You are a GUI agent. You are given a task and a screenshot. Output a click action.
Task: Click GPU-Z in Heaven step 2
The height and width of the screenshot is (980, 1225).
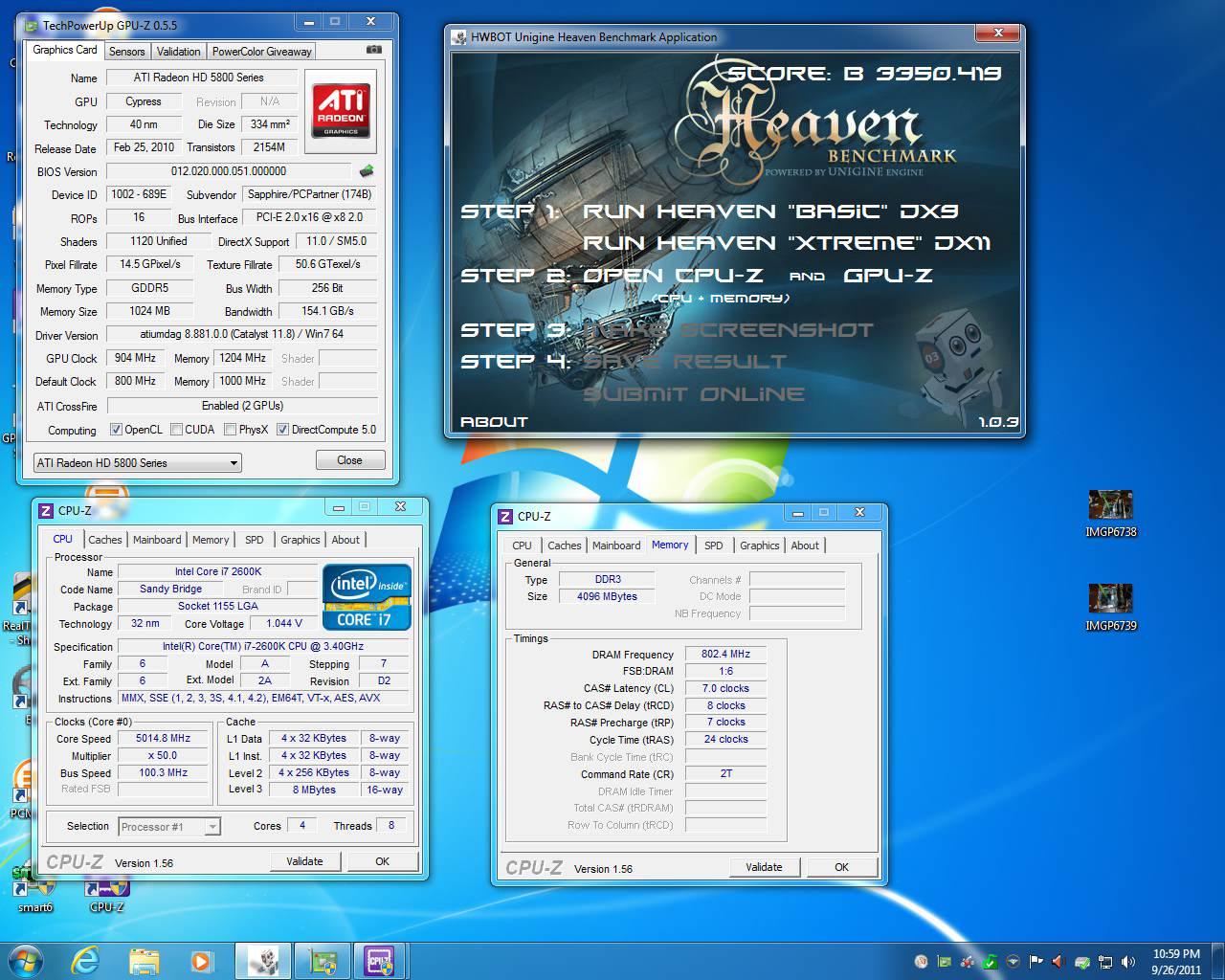pos(887,276)
